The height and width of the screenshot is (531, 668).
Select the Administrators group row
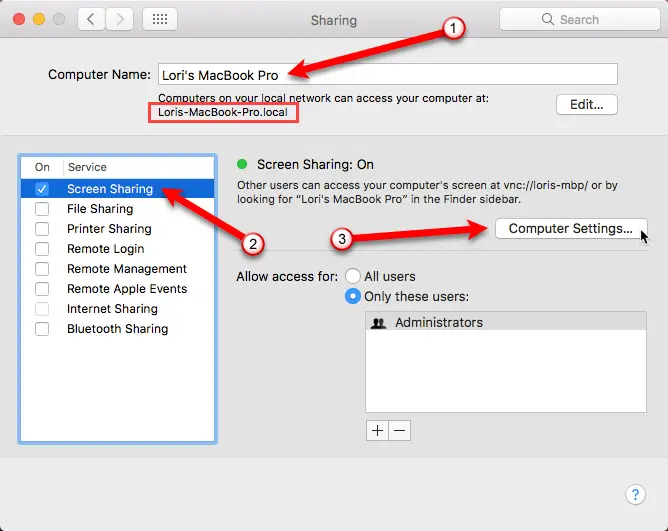pyautogui.click(x=506, y=322)
